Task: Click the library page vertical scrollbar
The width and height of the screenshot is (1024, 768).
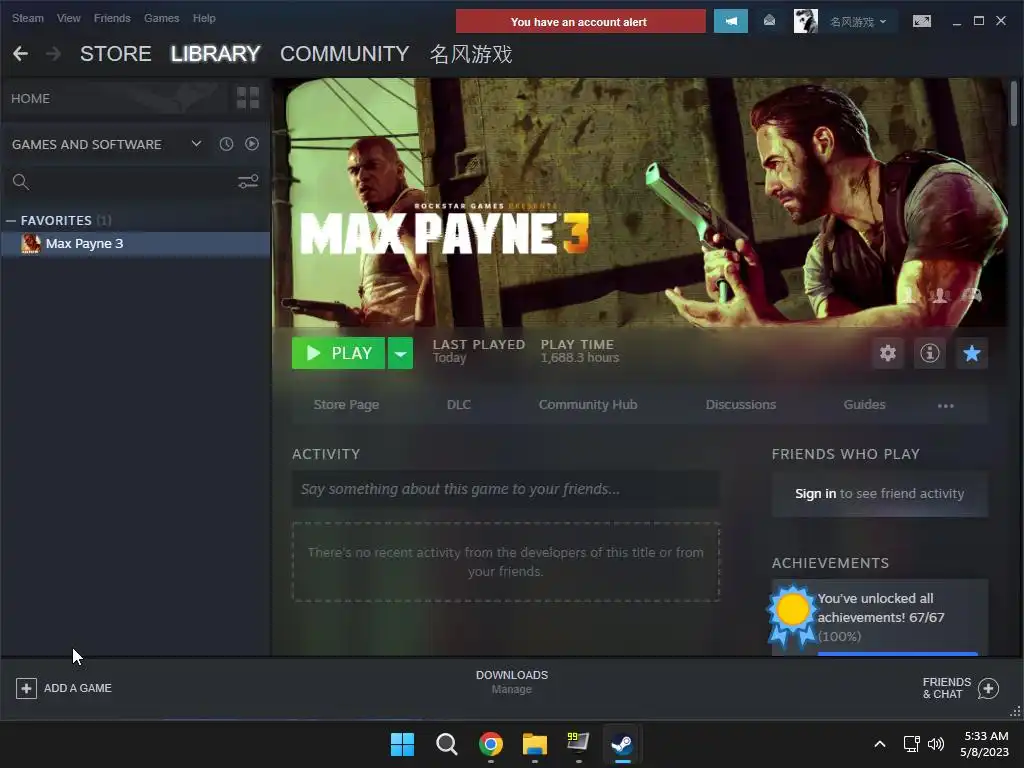Action: (1014, 103)
